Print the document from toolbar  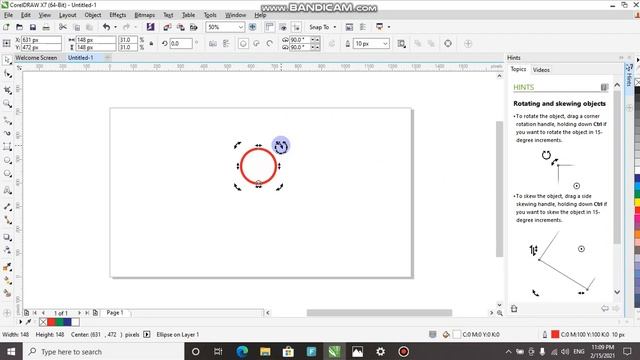(46, 27)
